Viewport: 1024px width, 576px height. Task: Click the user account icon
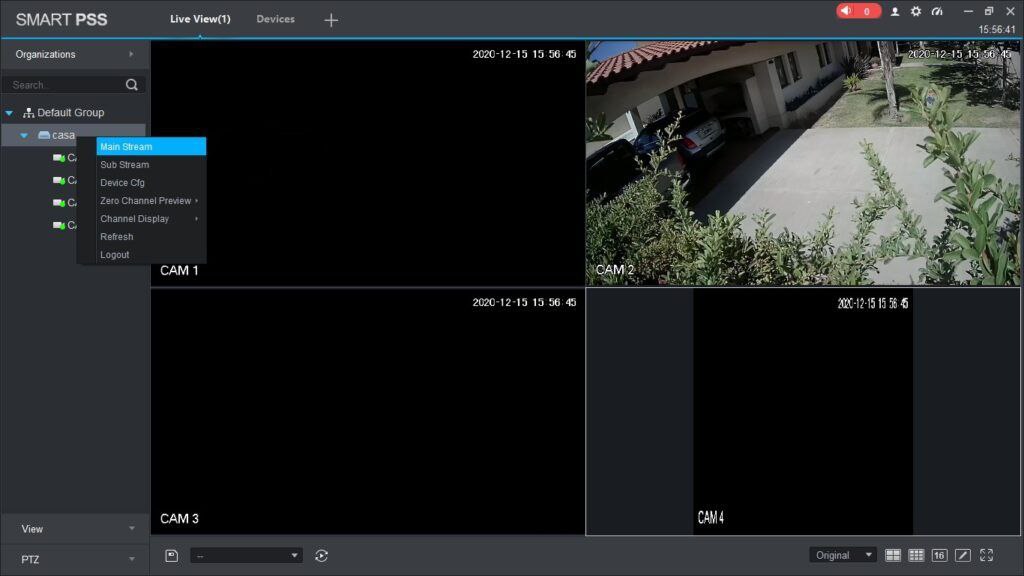click(895, 11)
